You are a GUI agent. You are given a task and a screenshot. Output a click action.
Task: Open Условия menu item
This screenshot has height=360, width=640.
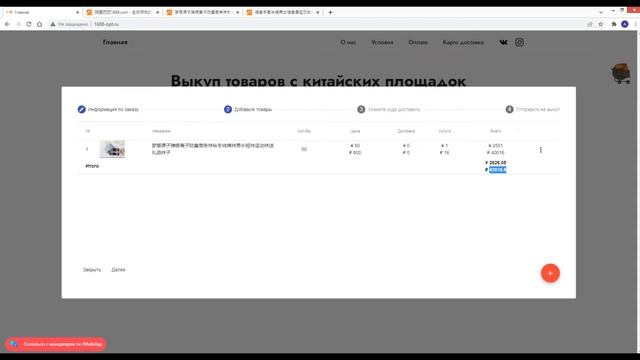382,42
